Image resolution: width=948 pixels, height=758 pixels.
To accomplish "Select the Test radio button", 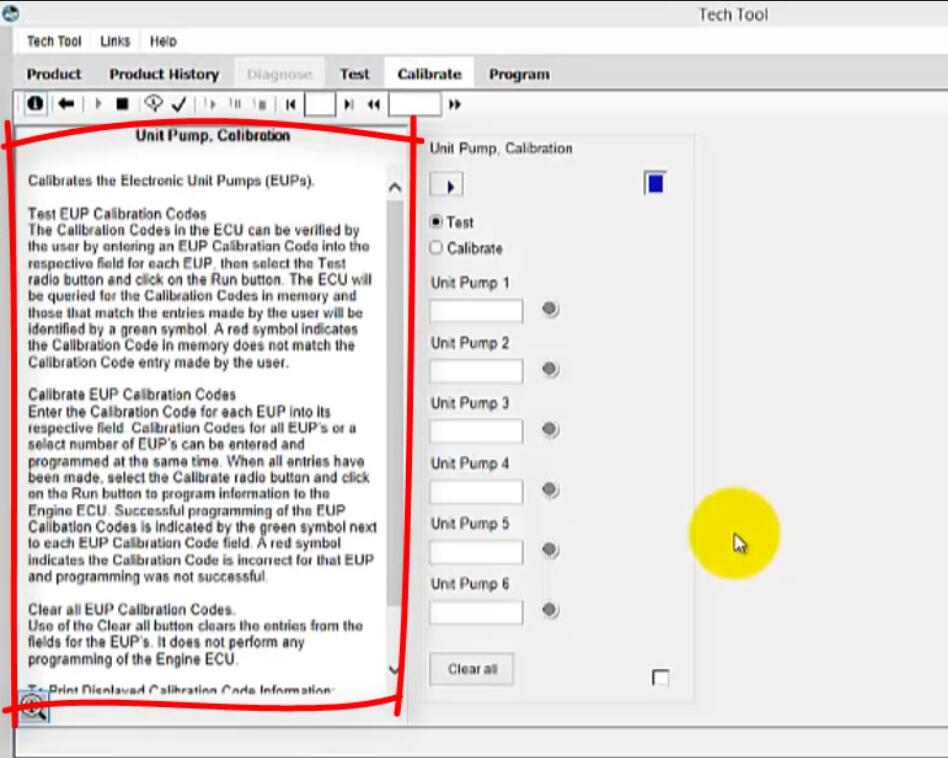I will 436,222.
